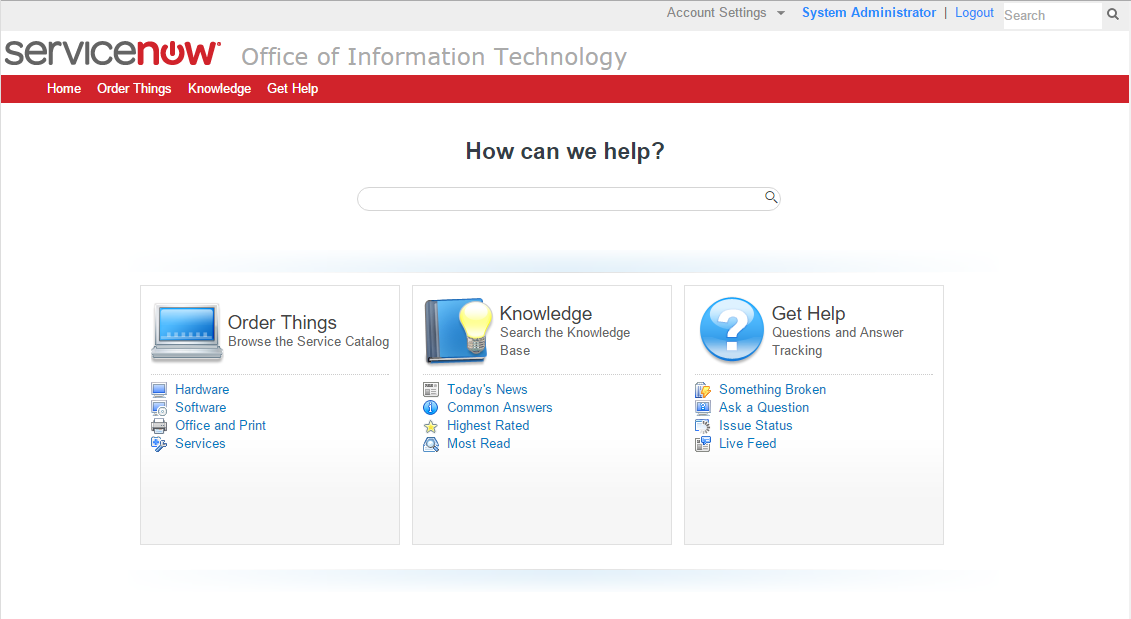Open the Common Answers link
This screenshot has width=1131, height=619.
click(x=500, y=408)
